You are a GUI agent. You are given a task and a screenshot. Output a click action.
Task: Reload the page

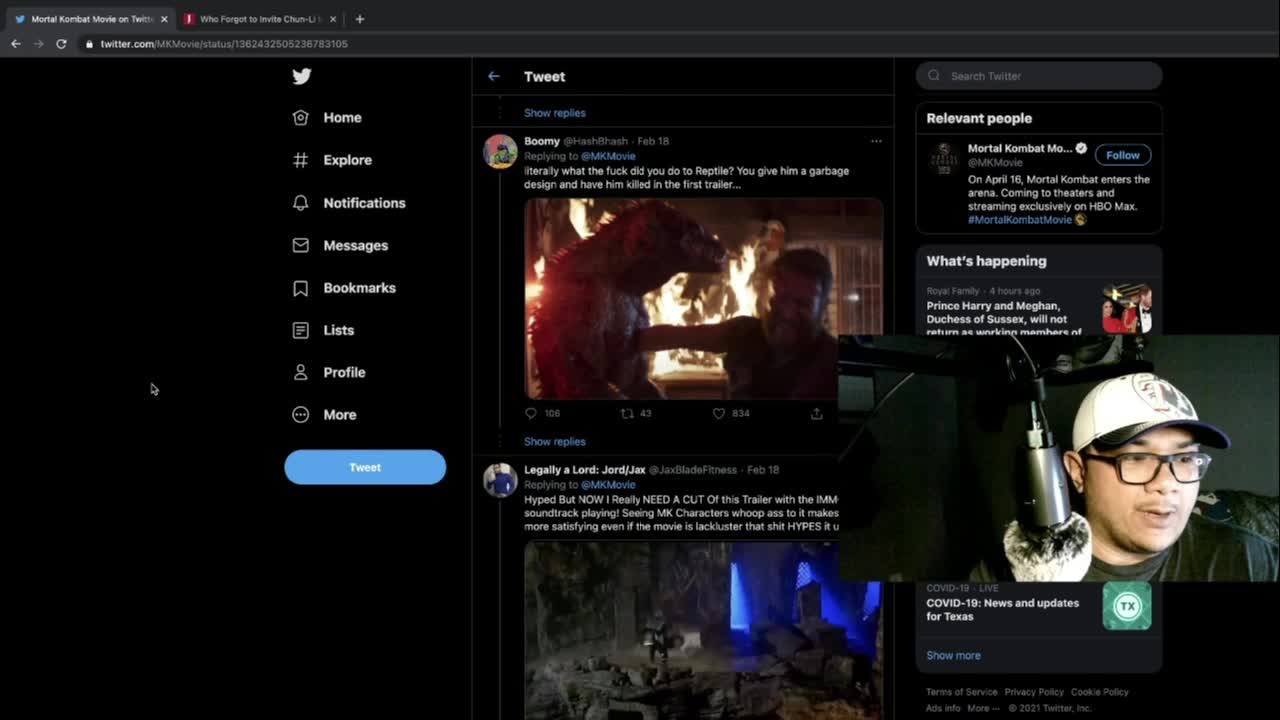[x=61, y=44]
